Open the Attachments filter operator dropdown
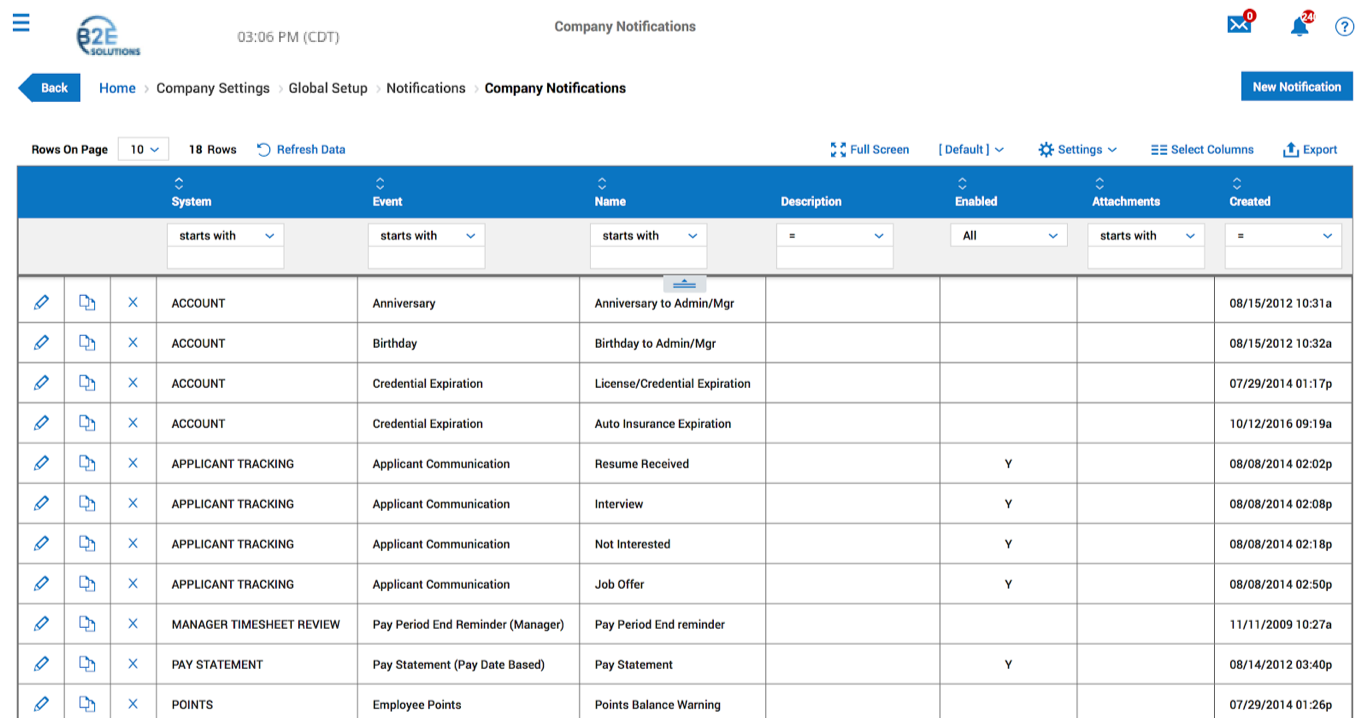 [x=1146, y=235]
